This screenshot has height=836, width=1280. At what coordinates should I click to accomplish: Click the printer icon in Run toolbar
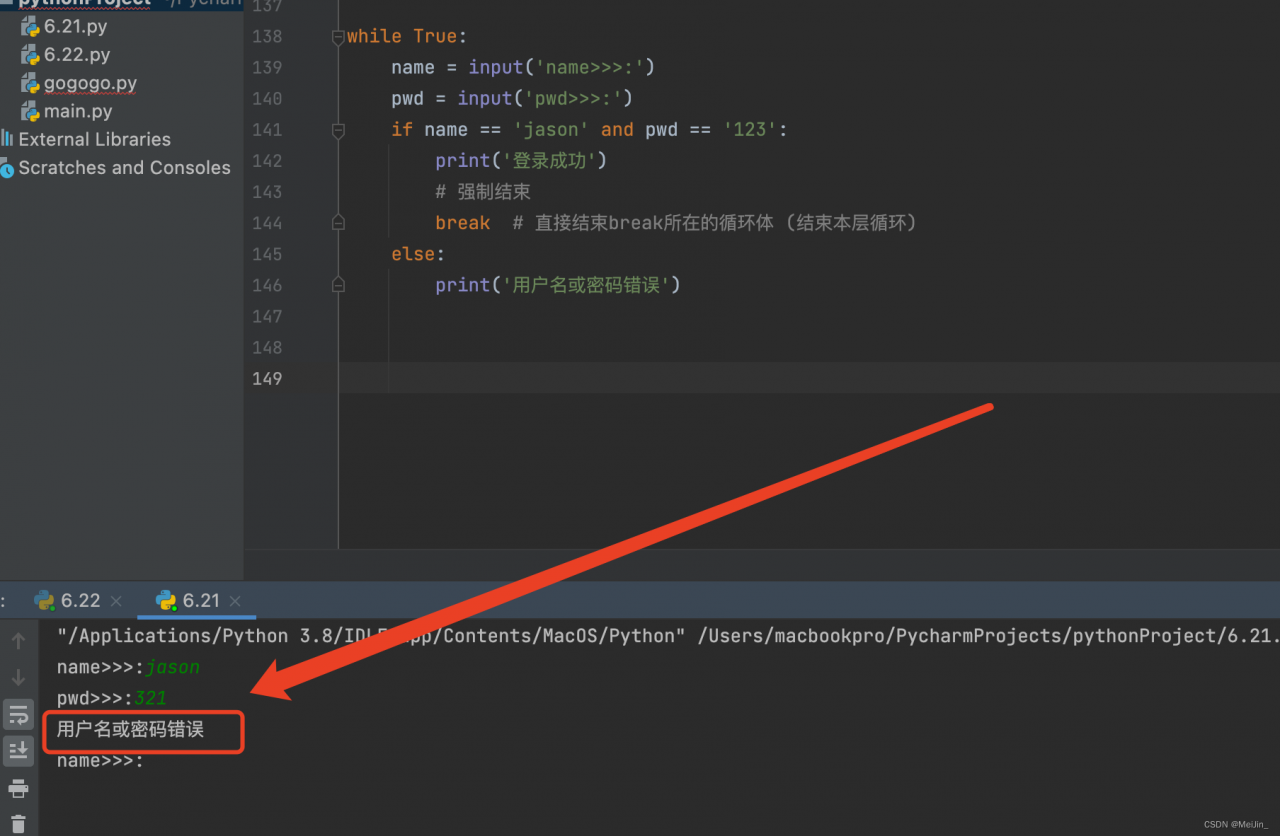(18, 788)
